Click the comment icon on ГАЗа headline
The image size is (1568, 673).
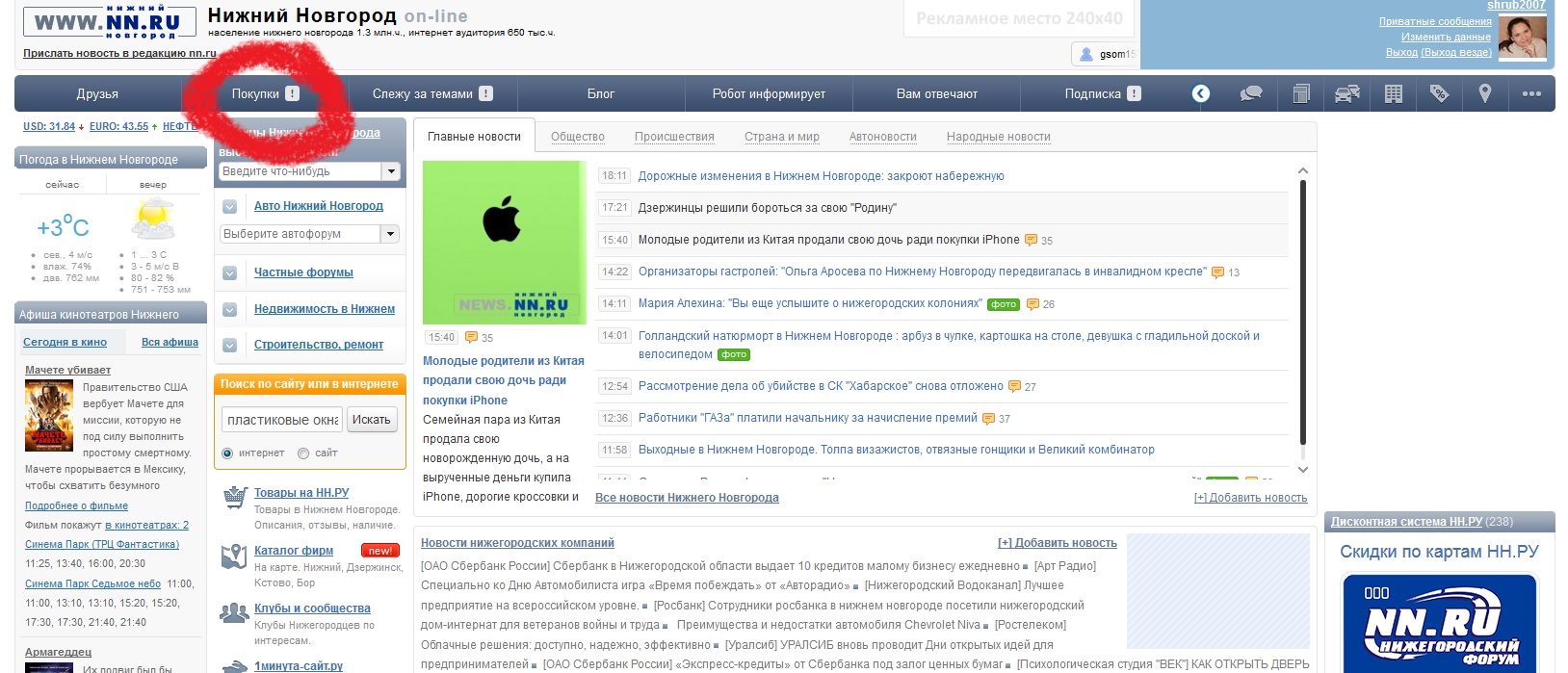click(988, 418)
